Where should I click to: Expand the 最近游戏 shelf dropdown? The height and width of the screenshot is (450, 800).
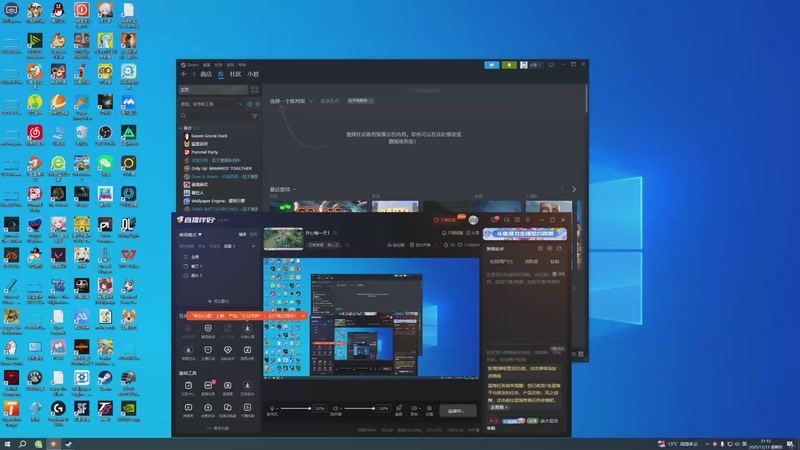click(283, 189)
